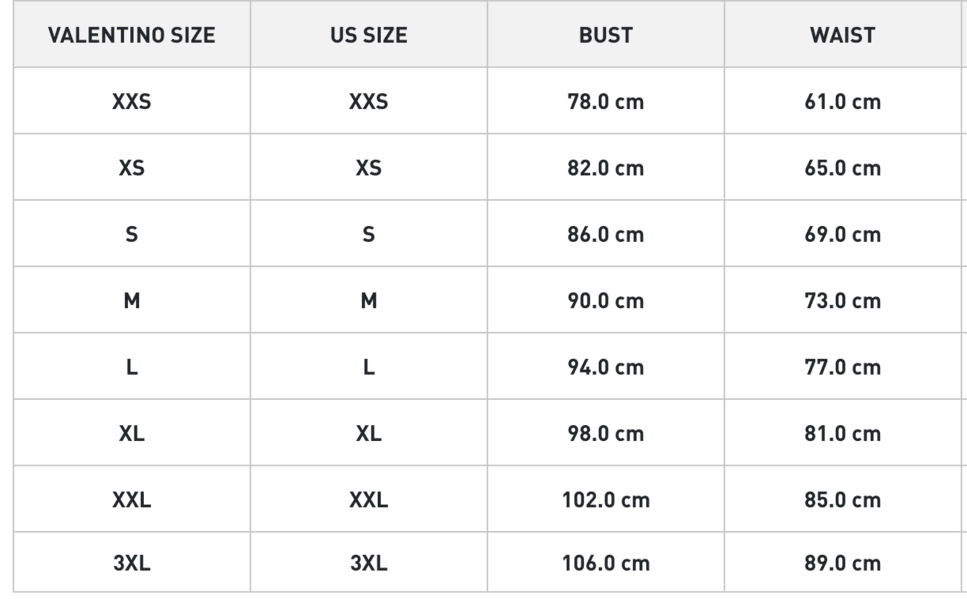This screenshot has width=967, height=599.
Task: Click the US SIZE column header
Action: pyautogui.click(x=369, y=35)
